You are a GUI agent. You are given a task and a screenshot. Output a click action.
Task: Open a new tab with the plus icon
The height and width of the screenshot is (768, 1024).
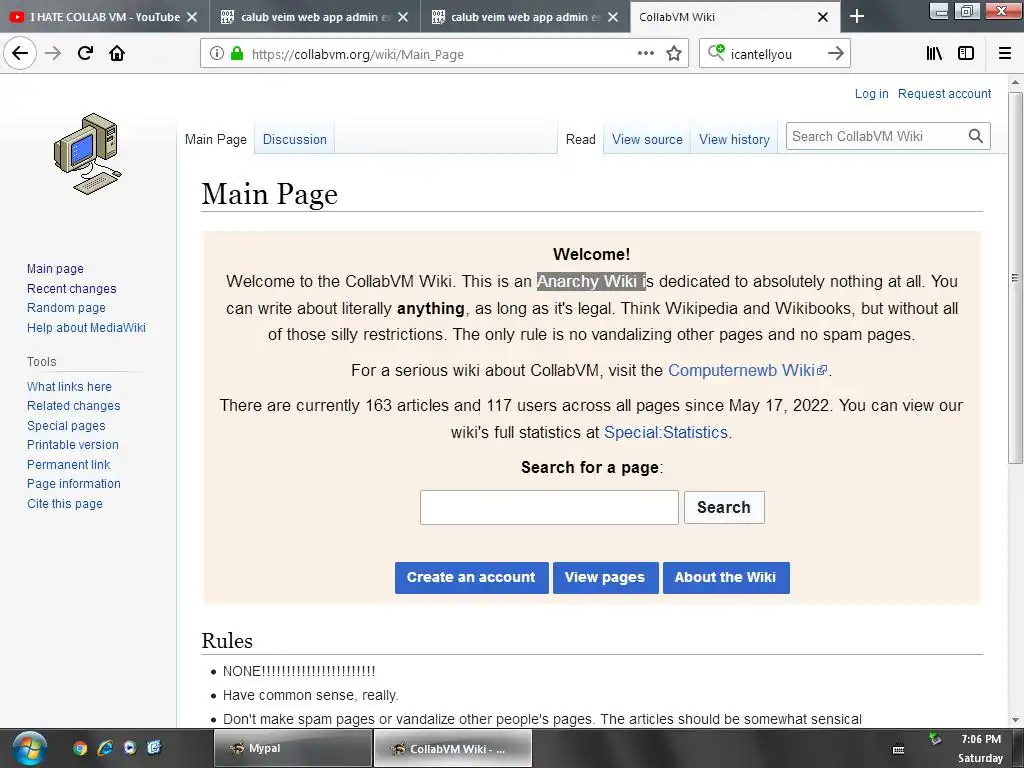point(857,17)
